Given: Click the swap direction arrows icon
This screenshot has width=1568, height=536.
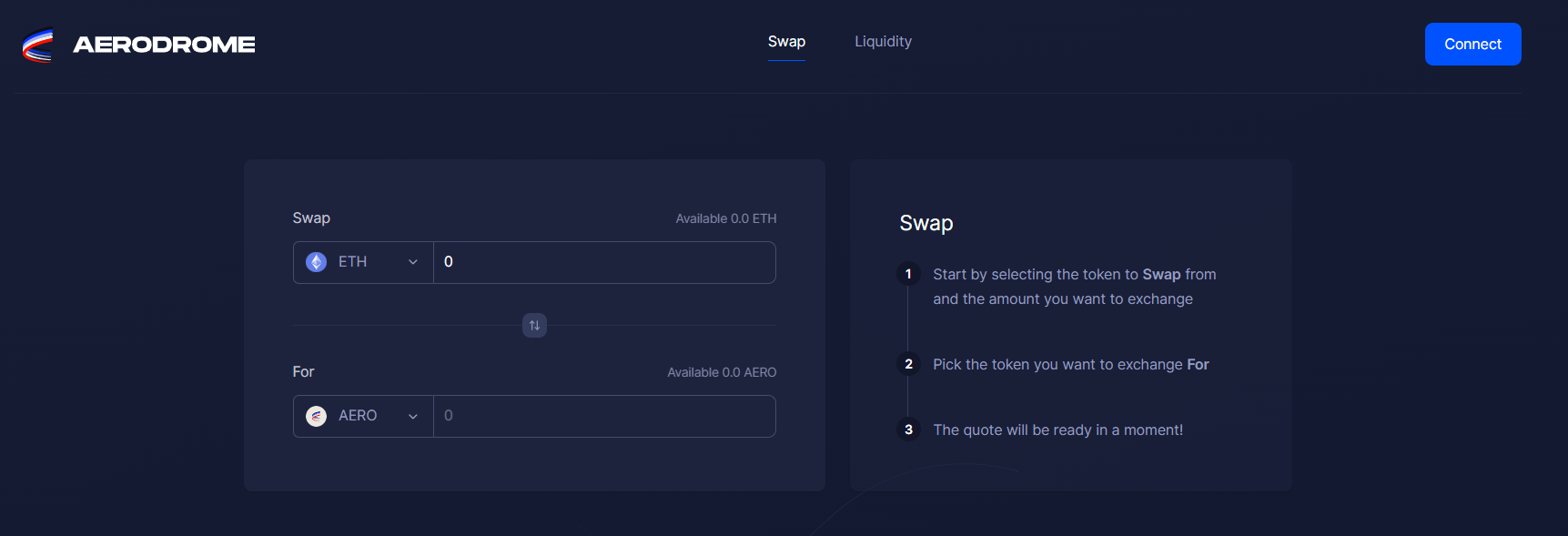Looking at the screenshot, I should 534,325.
